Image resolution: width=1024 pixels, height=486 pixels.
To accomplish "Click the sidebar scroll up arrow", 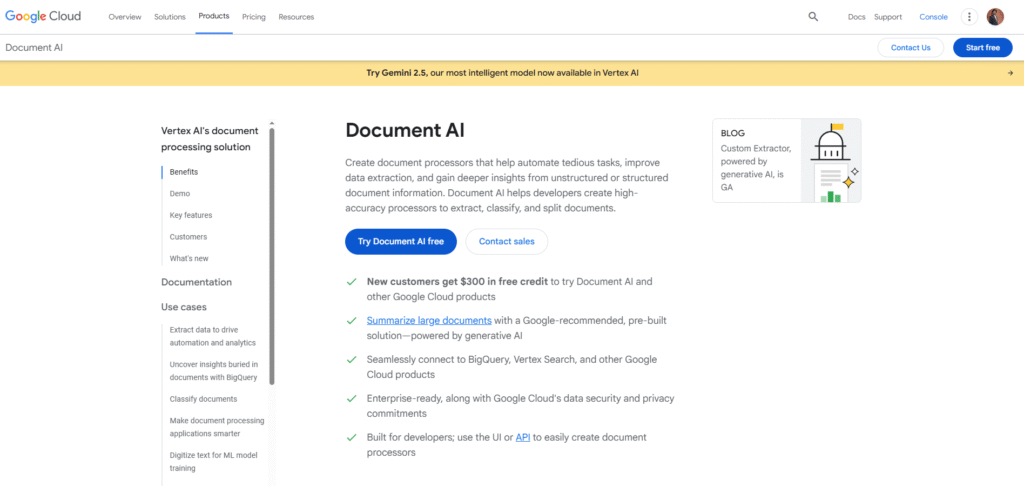I will coord(272,123).
